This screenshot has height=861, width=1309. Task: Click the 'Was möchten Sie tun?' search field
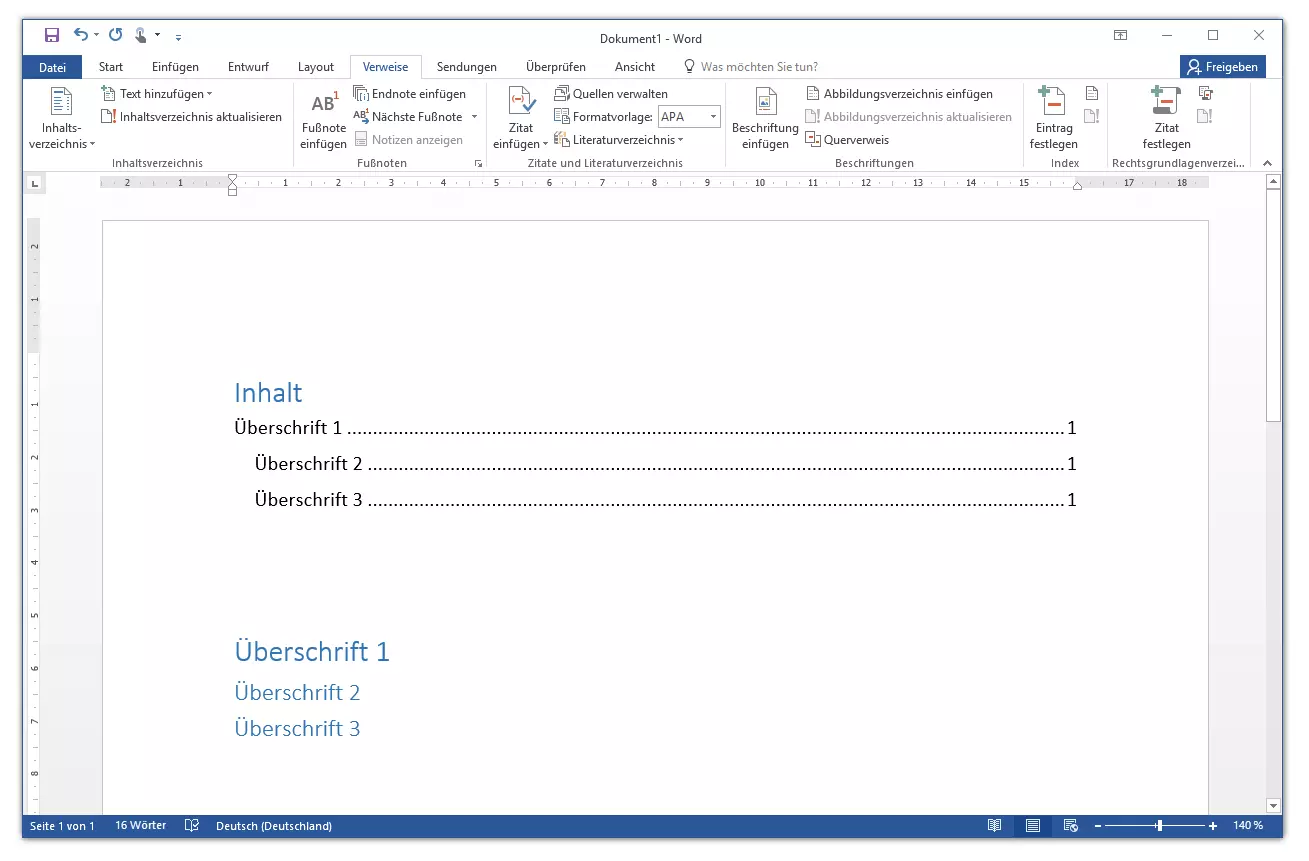(x=758, y=67)
